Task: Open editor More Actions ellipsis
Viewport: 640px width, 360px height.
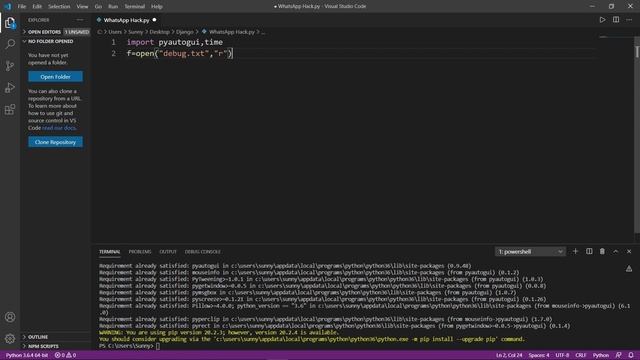Action: pyautogui.click(x=629, y=20)
